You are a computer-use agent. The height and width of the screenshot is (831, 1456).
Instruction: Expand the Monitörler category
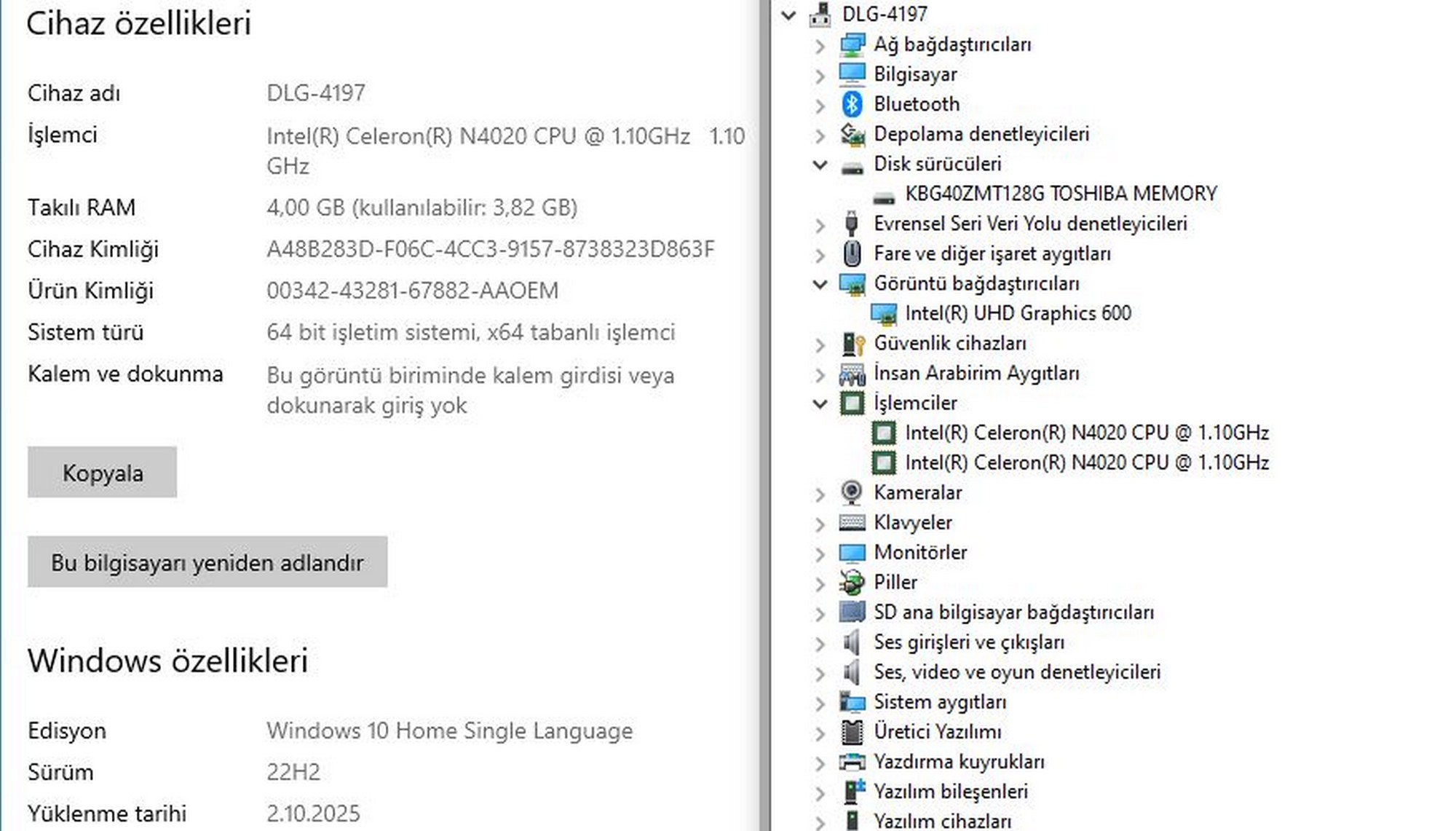coord(820,554)
